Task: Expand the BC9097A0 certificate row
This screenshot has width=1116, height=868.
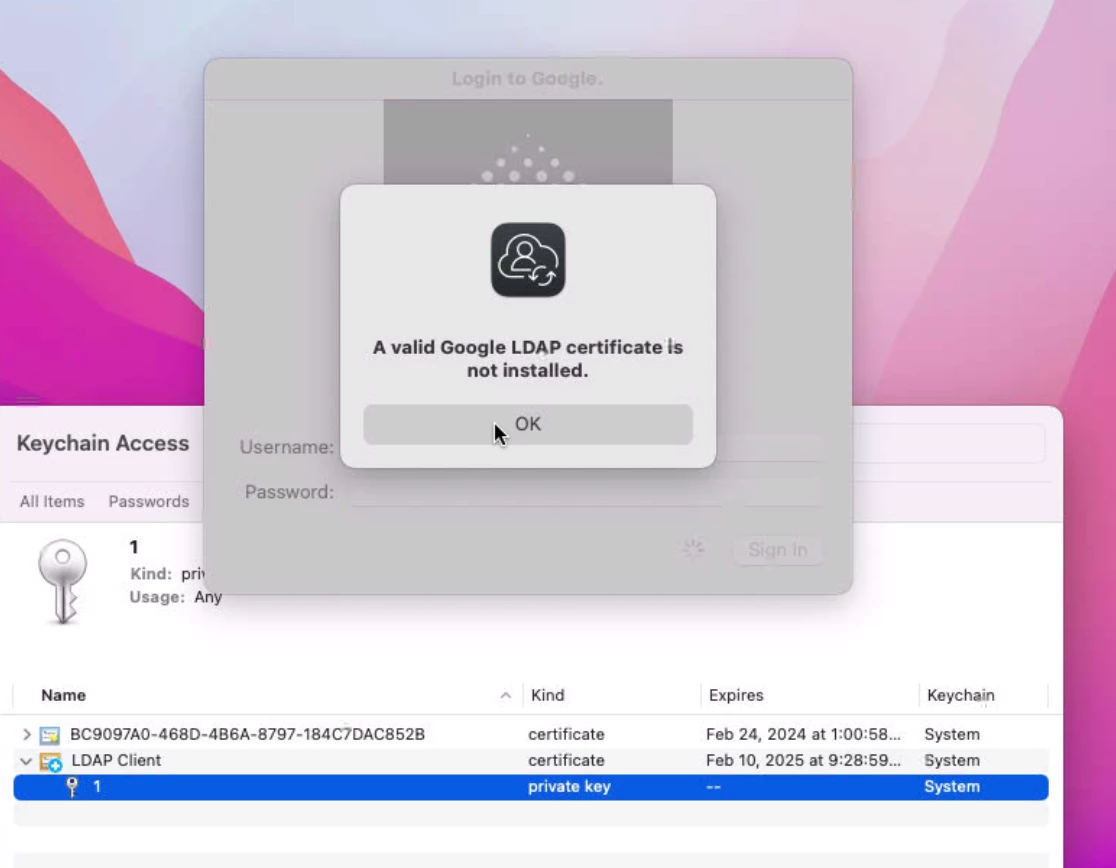Action: point(26,734)
